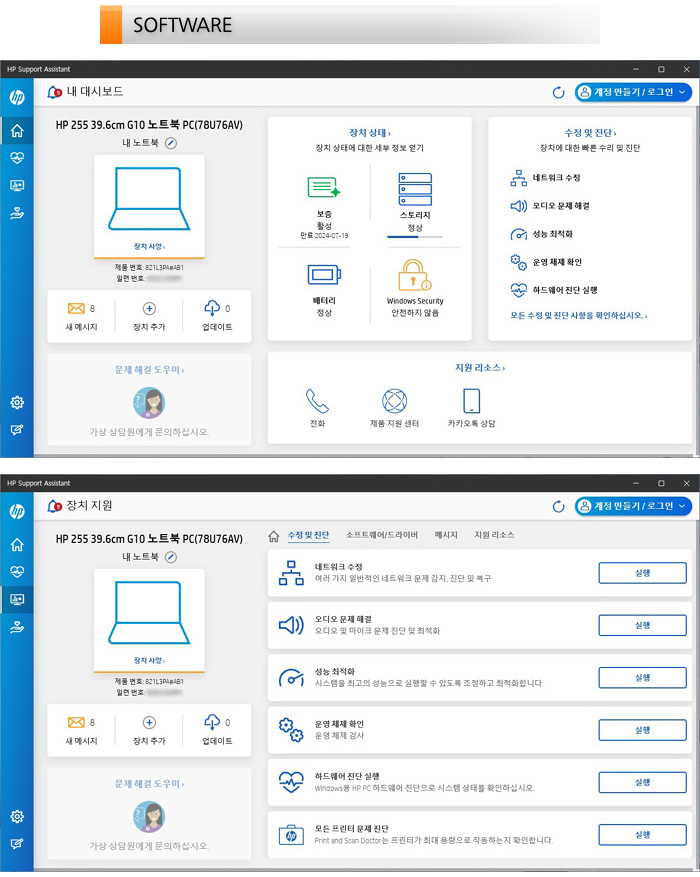Run 모든 프린터 문제 진단 with 실행 button
The width and height of the screenshot is (700, 877).
[x=642, y=834]
